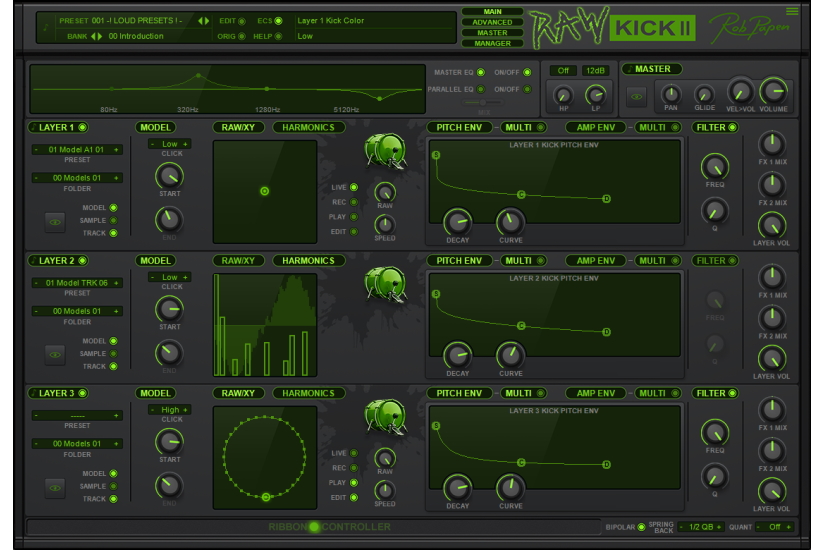Click the Layer 1 pitch Decay knob
The height and width of the screenshot is (550, 820).
pyautogui.click(x=458, y=222)
